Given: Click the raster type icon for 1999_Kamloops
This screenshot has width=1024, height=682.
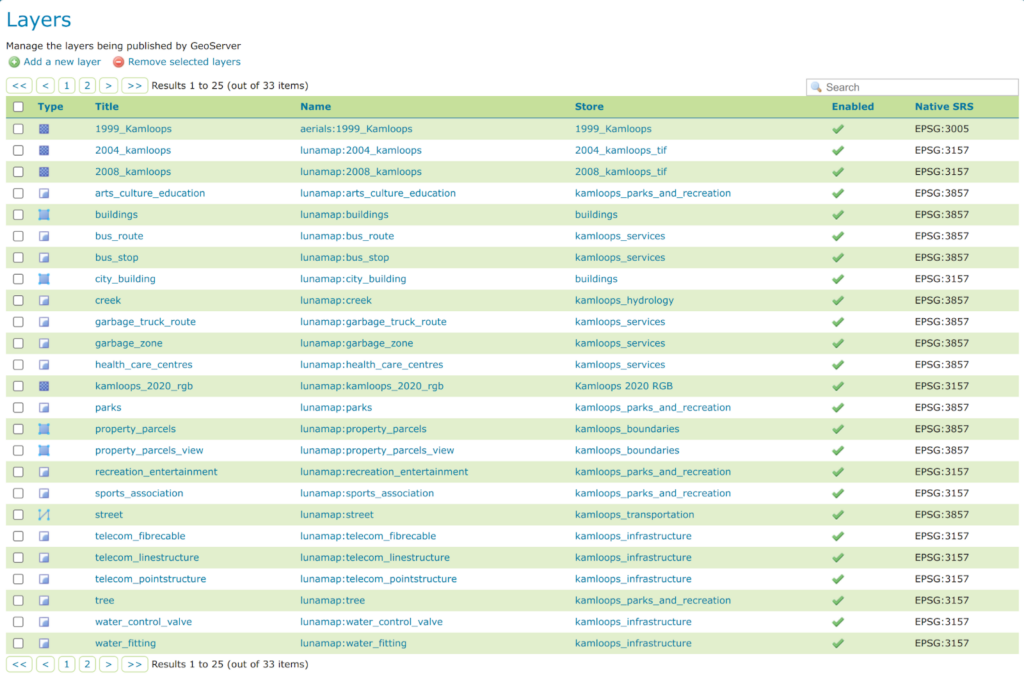Looking at the screenshot, I should click(x=44, y=129).
